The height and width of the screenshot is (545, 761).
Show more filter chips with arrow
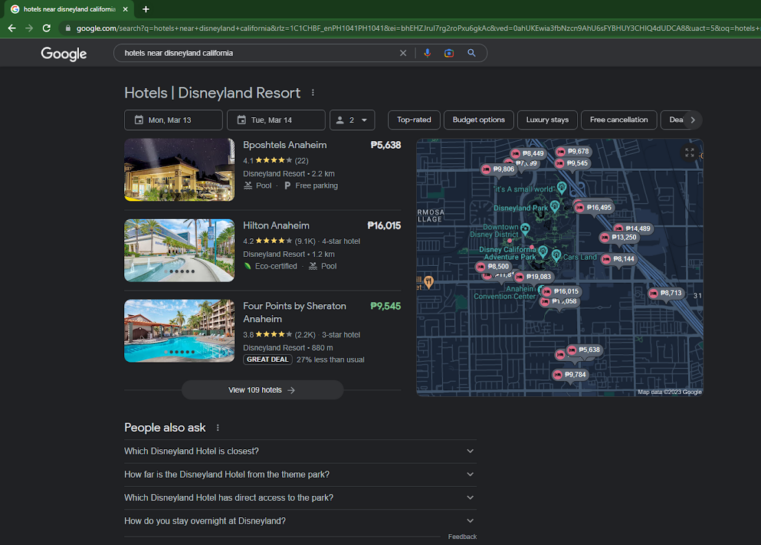click(x=693, y=120)
